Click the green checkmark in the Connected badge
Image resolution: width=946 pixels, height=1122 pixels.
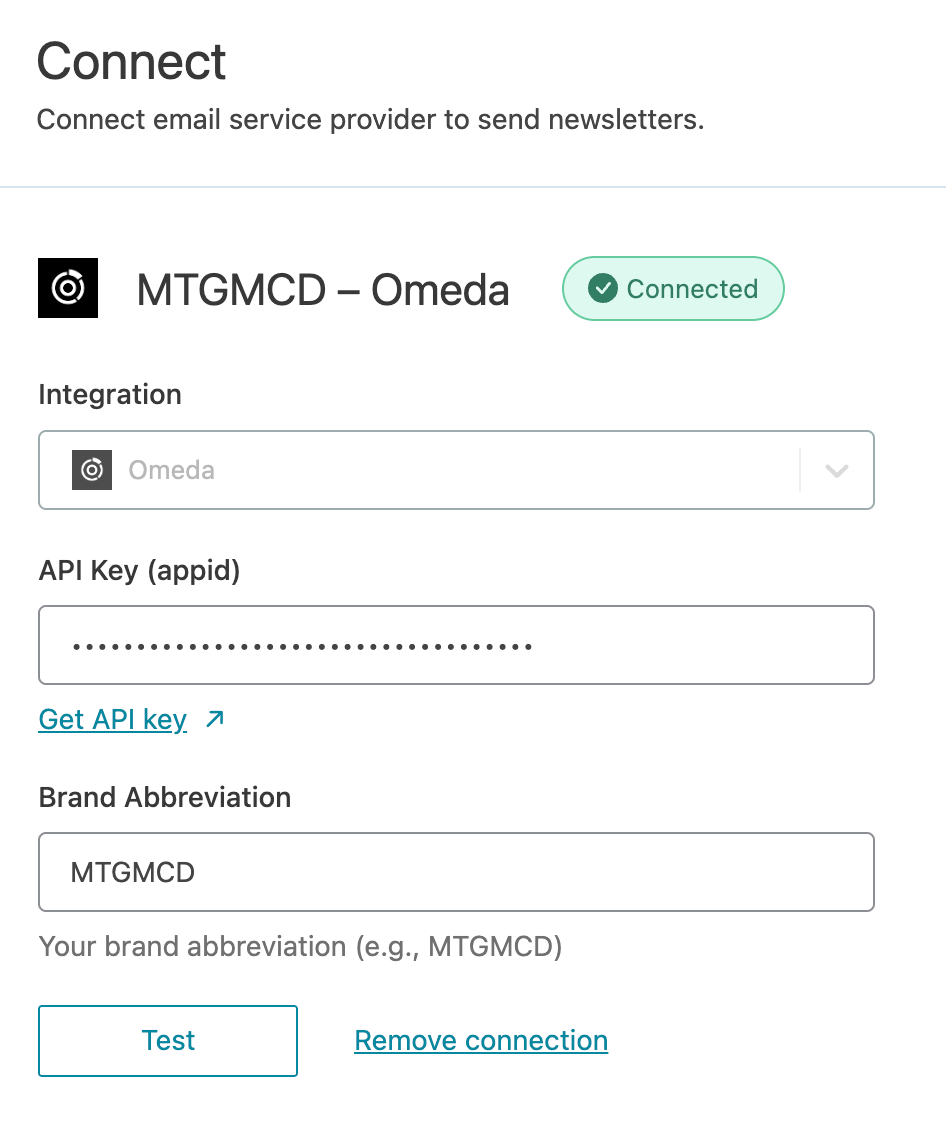pos(602,289)
